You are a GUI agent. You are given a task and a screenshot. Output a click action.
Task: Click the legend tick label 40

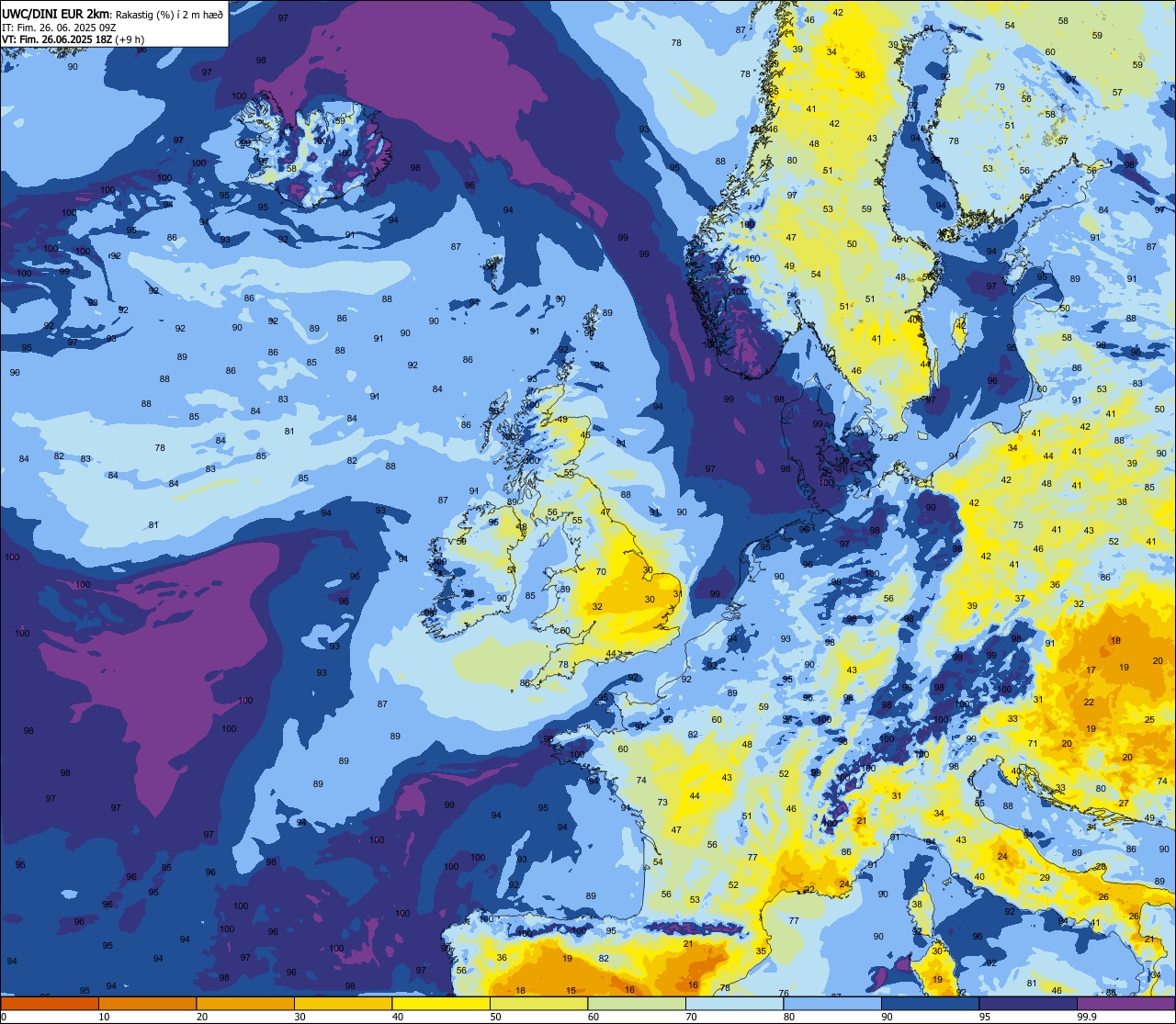coord(398,1017)
